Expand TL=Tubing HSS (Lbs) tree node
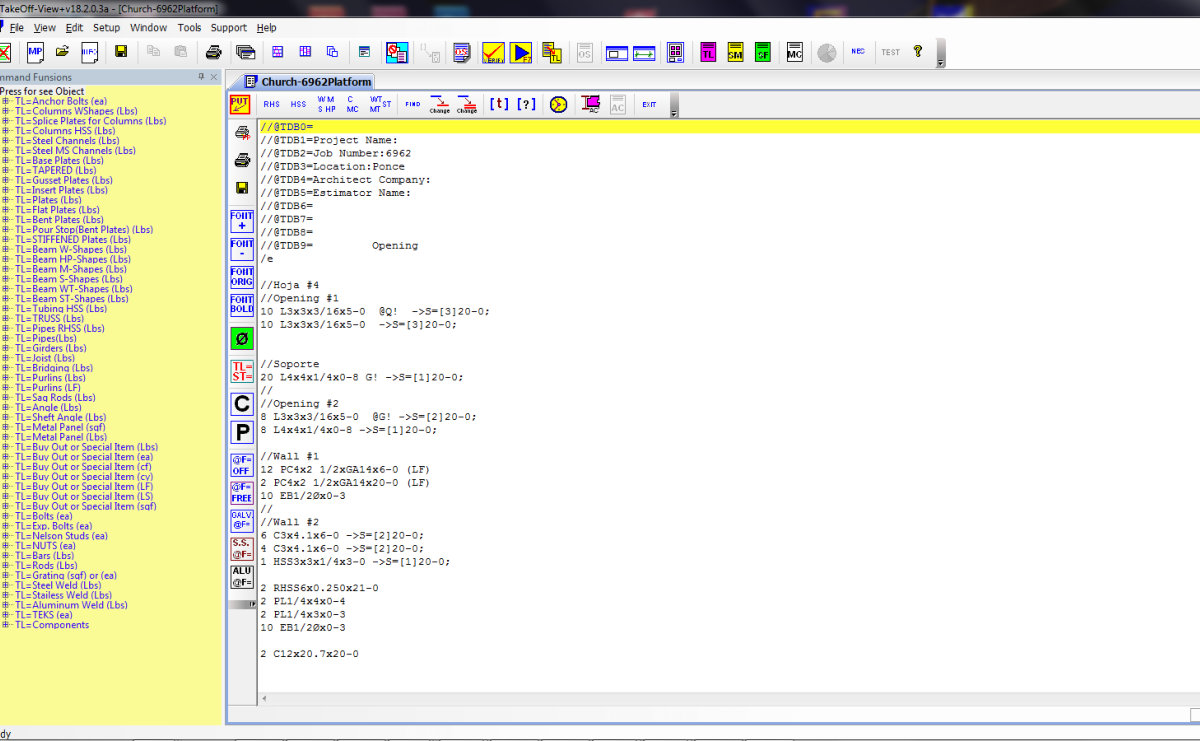The image size is (1200, 741). tap(5, 308)
